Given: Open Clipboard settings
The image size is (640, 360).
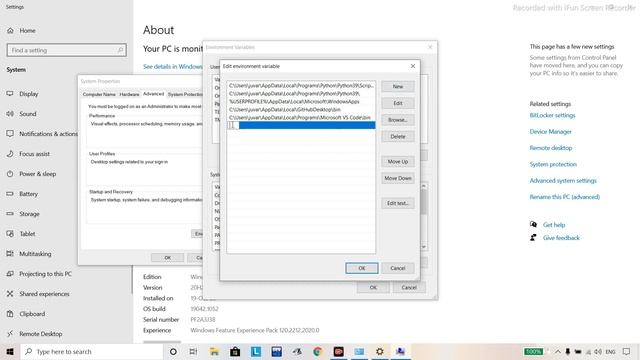Looking at the screenshot, I should (x=32, y=314).
